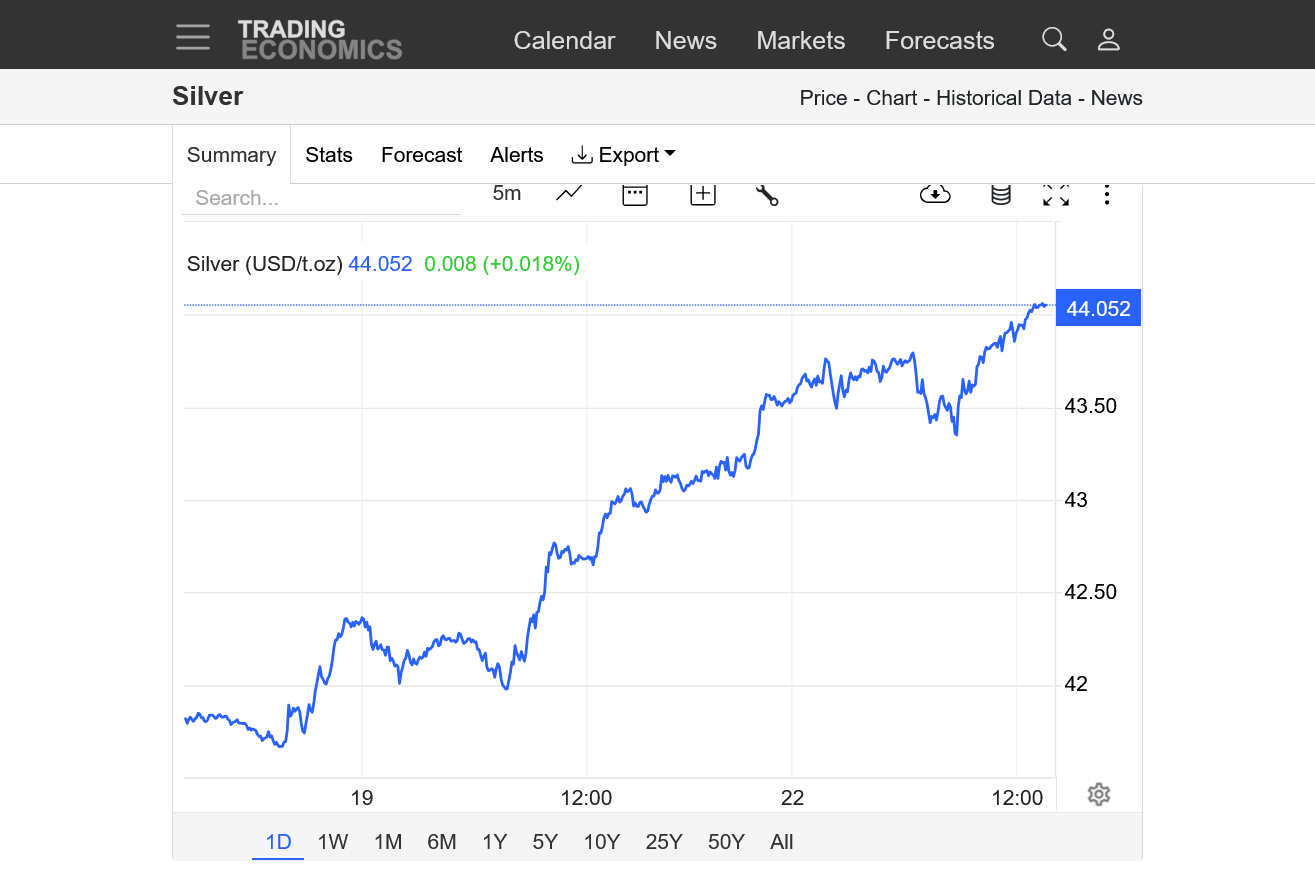1315x891 pixels.
Task: Switch to the Stats tab
Action: pos(329,155)
